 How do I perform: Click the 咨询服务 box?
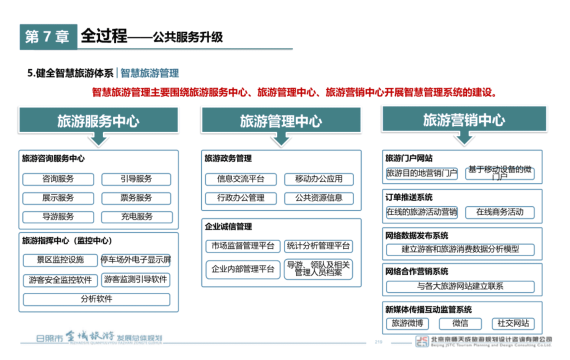pos(58,179)
